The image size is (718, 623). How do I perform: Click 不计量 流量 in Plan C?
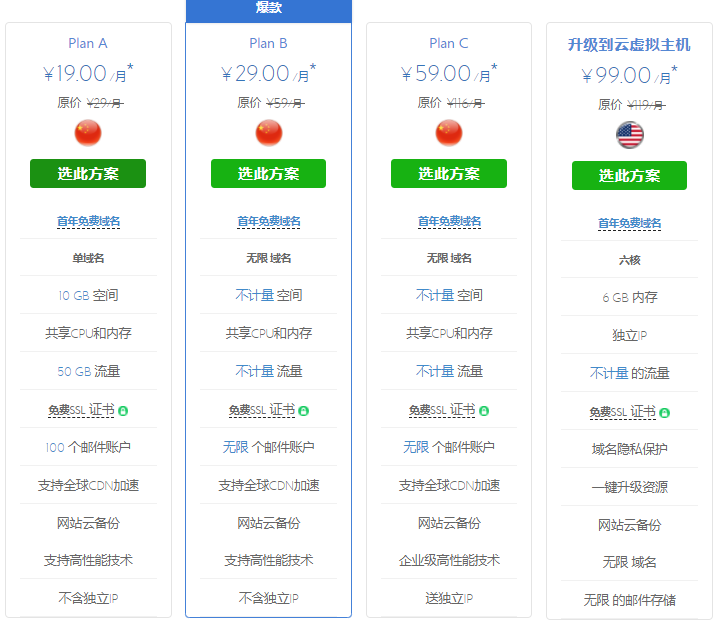pos(449,371)
